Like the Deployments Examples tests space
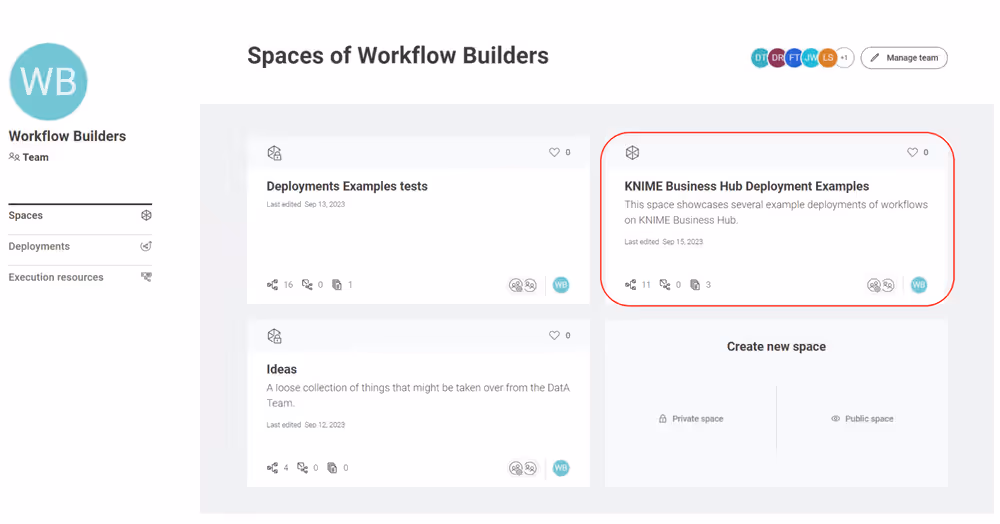Viewport: 1000px width, 524px height. tap(554, 153)
